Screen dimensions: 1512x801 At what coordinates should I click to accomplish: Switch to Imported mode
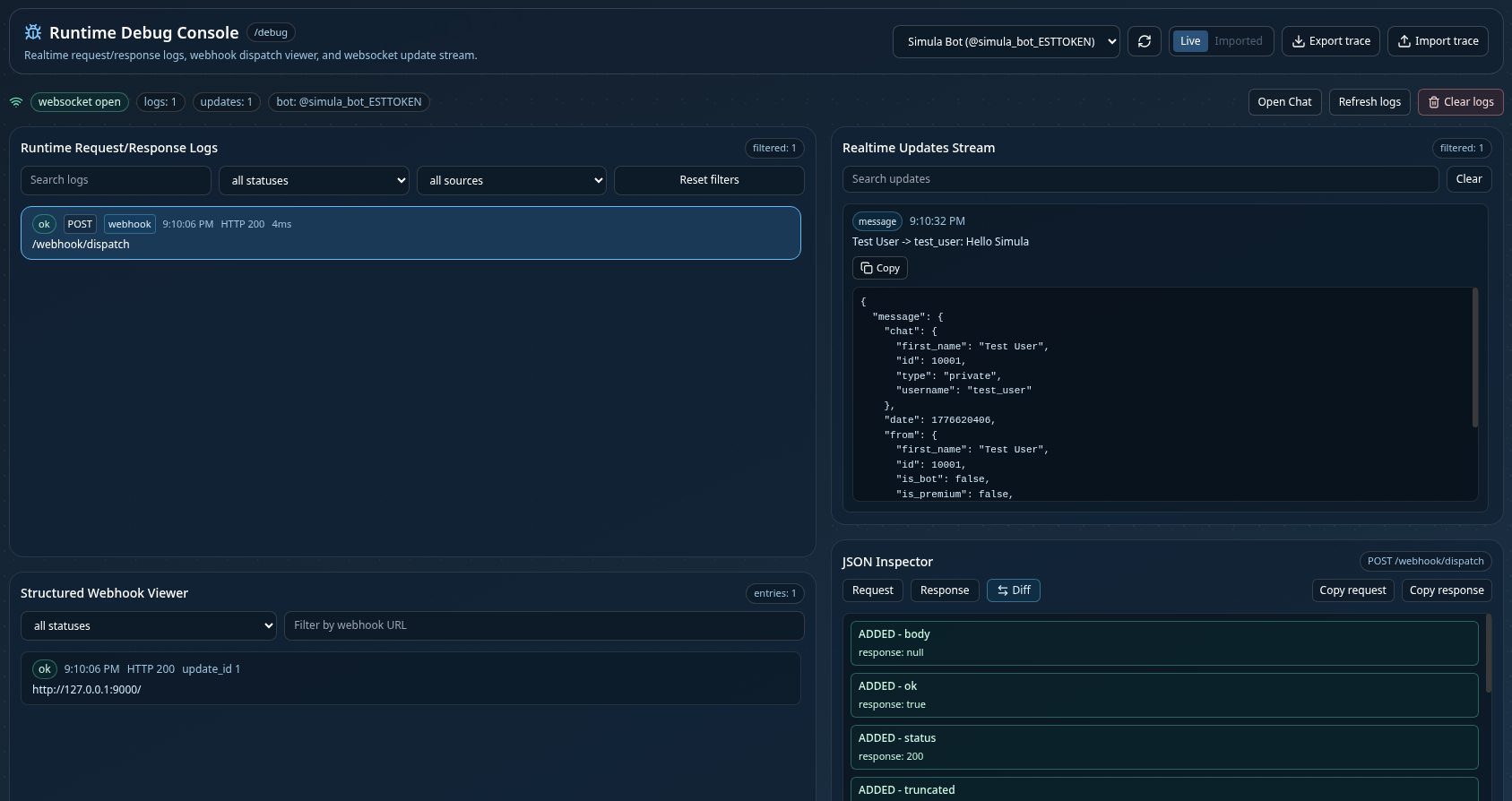[x=1238, y=41]
